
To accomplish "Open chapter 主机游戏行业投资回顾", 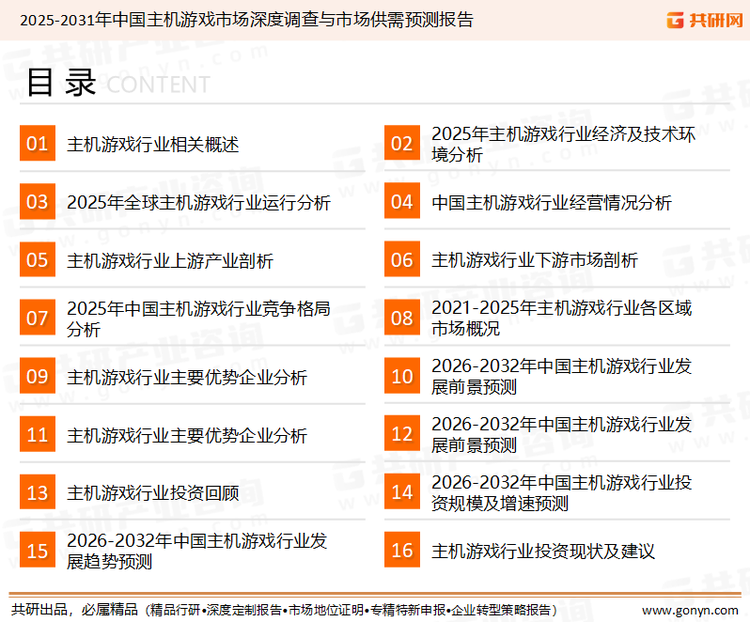I will tap(153, 493).
